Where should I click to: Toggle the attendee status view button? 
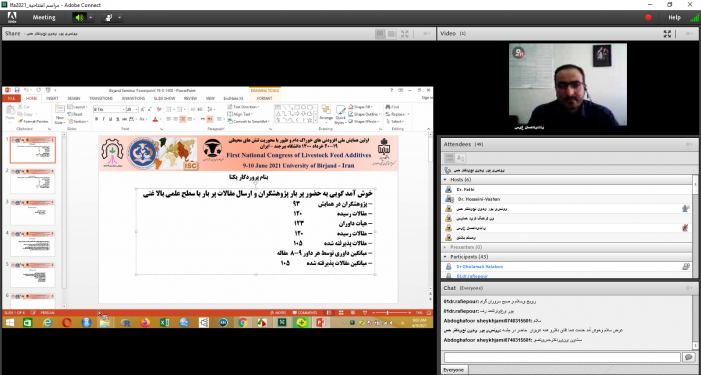[x=460, y=158]
